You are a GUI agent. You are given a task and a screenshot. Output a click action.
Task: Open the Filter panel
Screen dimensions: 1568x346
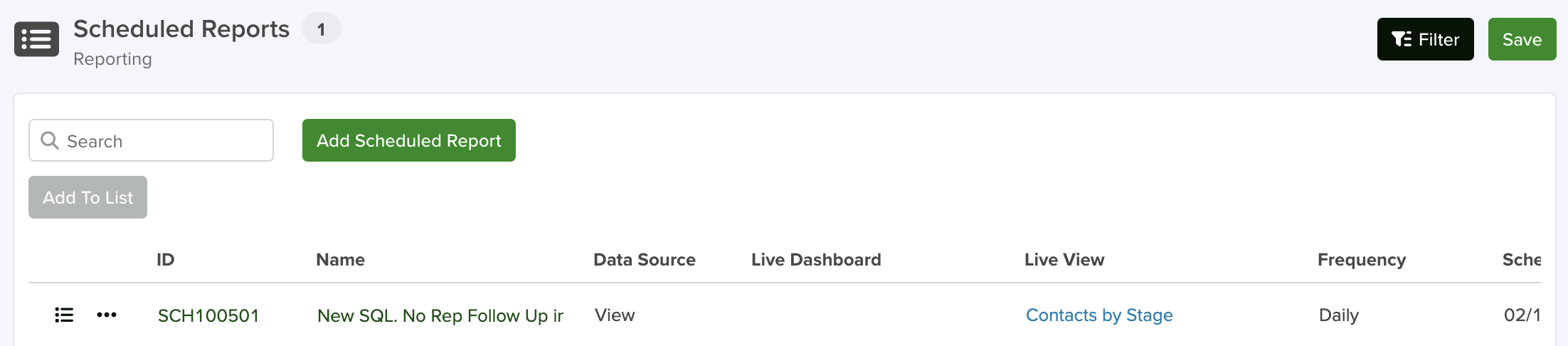(1425, 39)
